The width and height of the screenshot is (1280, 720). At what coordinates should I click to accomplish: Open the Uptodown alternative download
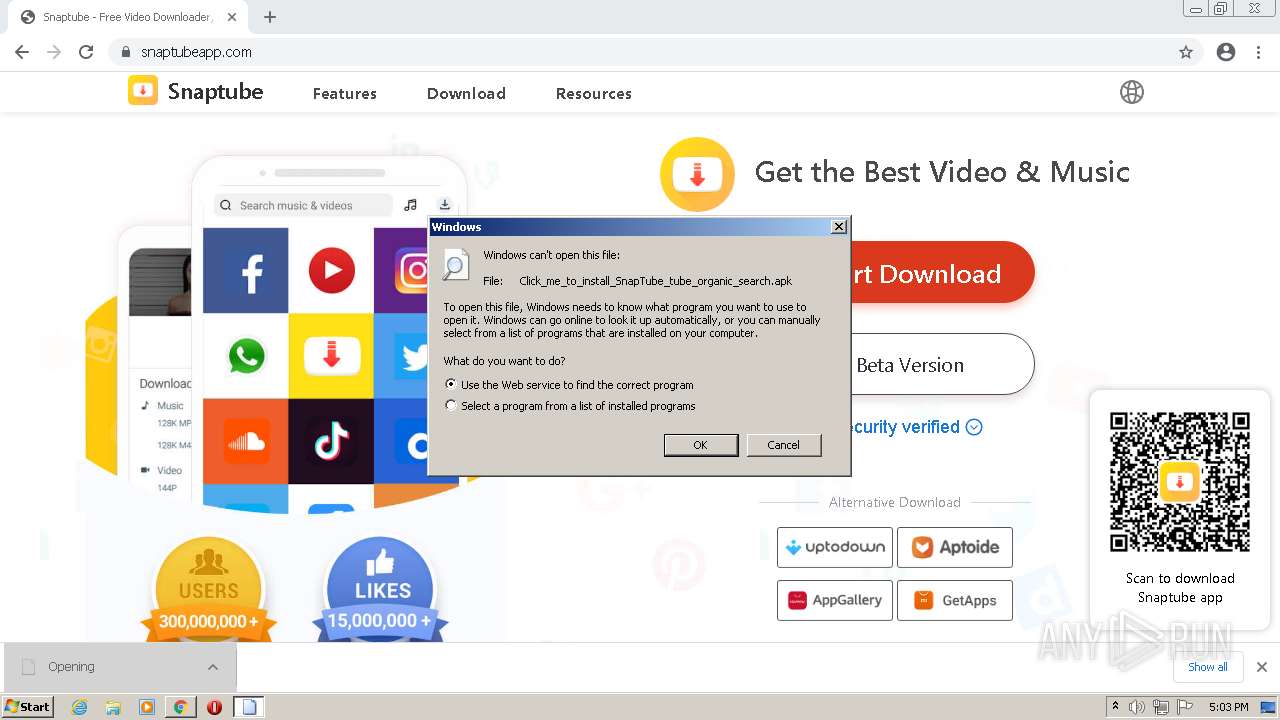(835, 547)
